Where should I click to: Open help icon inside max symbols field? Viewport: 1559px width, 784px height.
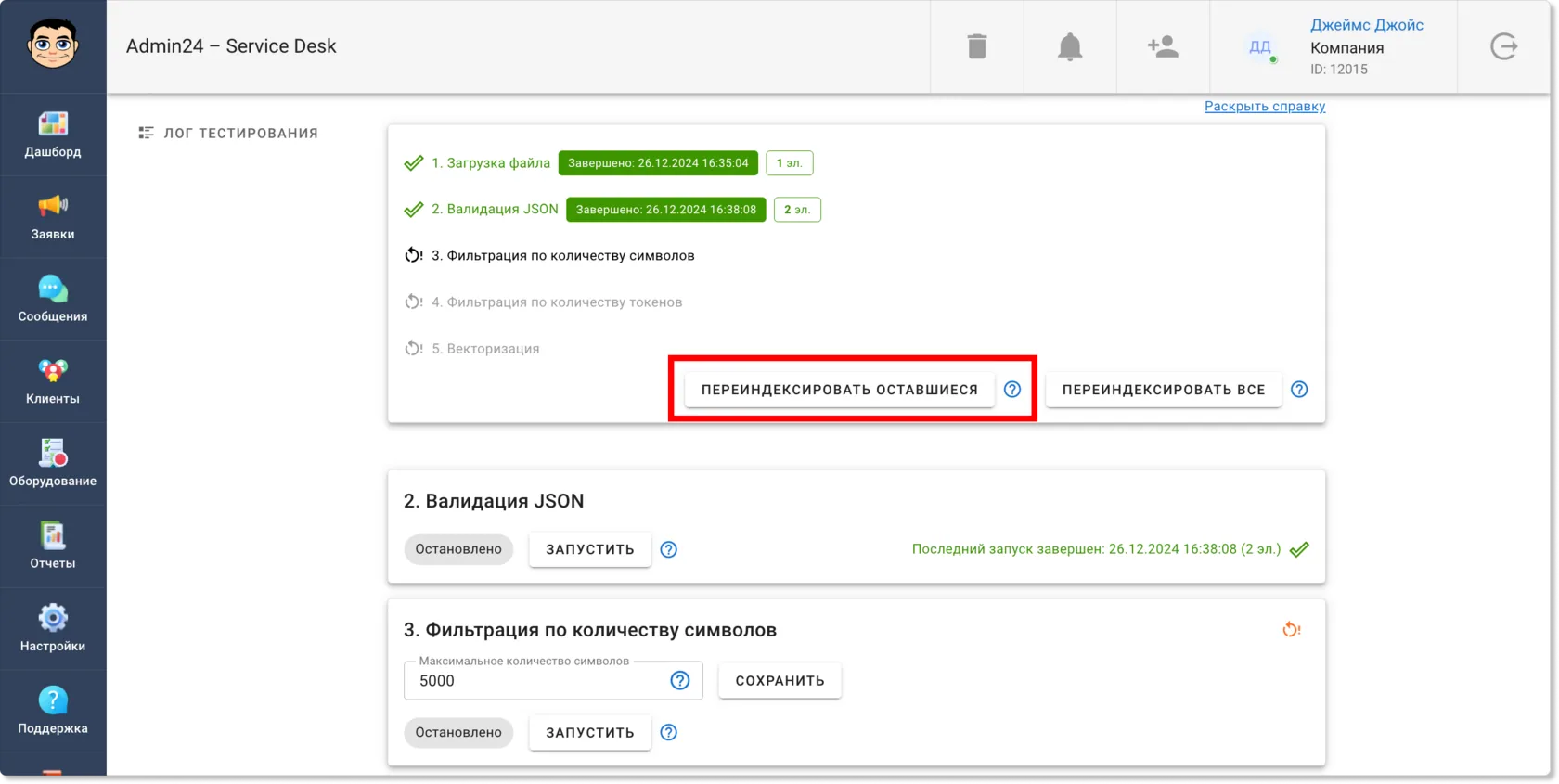point(680,680)
